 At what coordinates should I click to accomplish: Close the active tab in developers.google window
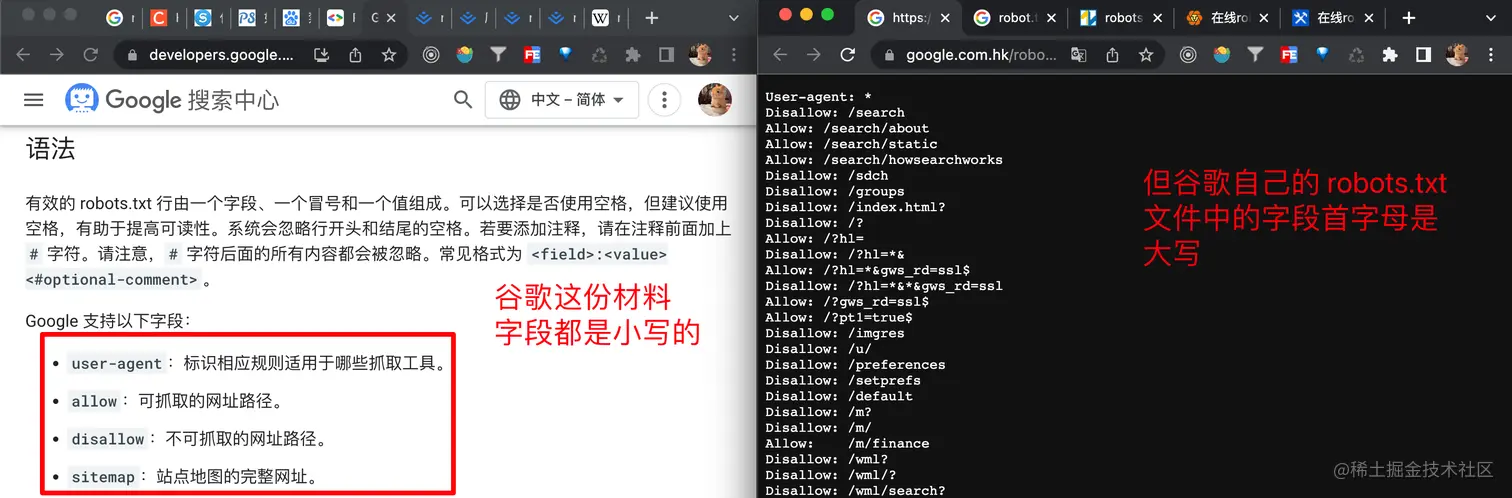coord(389,18)
